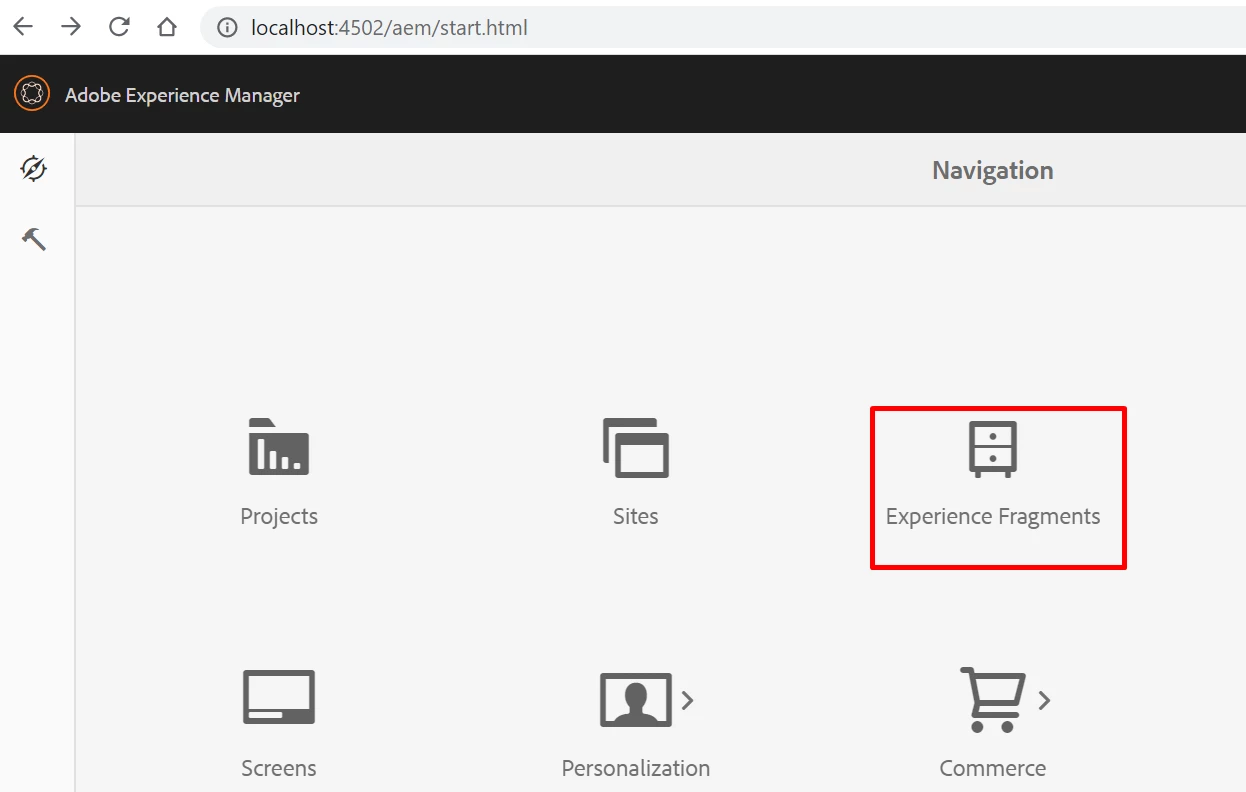Click the Adobe Experience Manager title text
This screenshot has height=792, width=1246.
[182, 95]
